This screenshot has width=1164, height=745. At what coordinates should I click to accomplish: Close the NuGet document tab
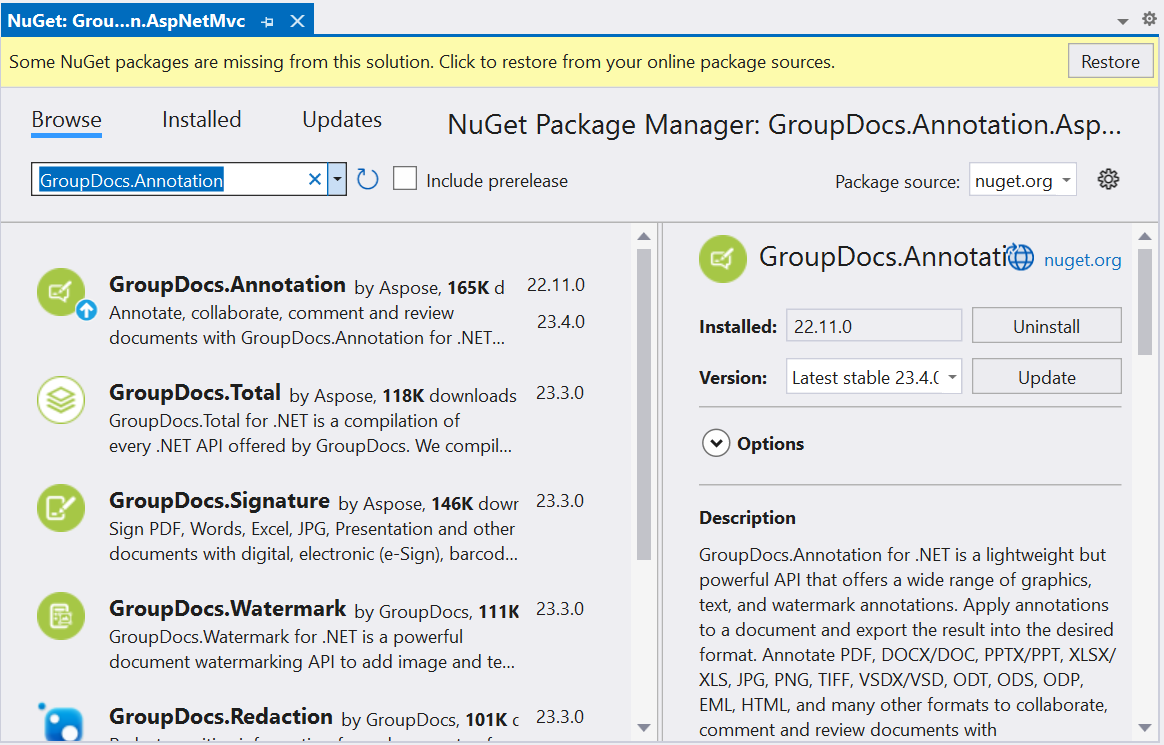(298, 22)
